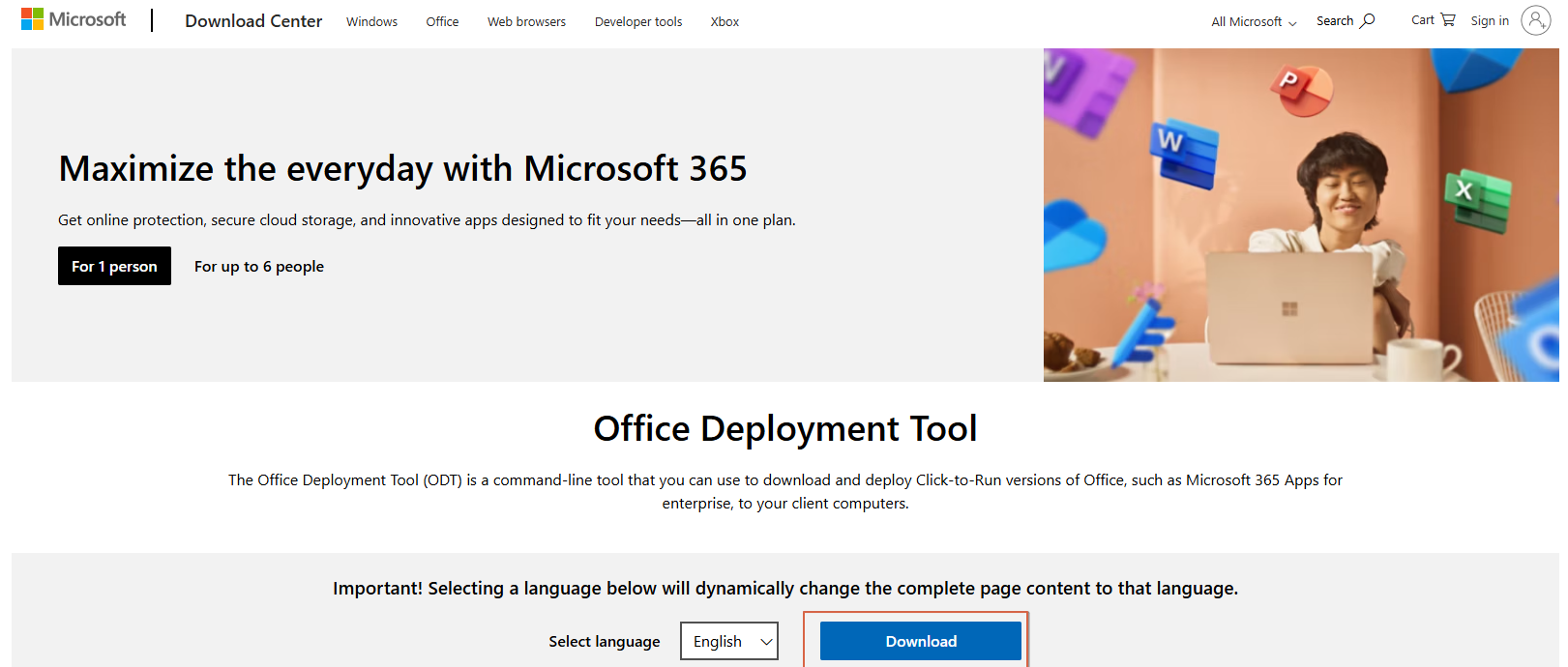The height and width of the screenshot is (667, 1568).
Task: Choose the For up to 6 people link
Action: [x=259, y=267]
